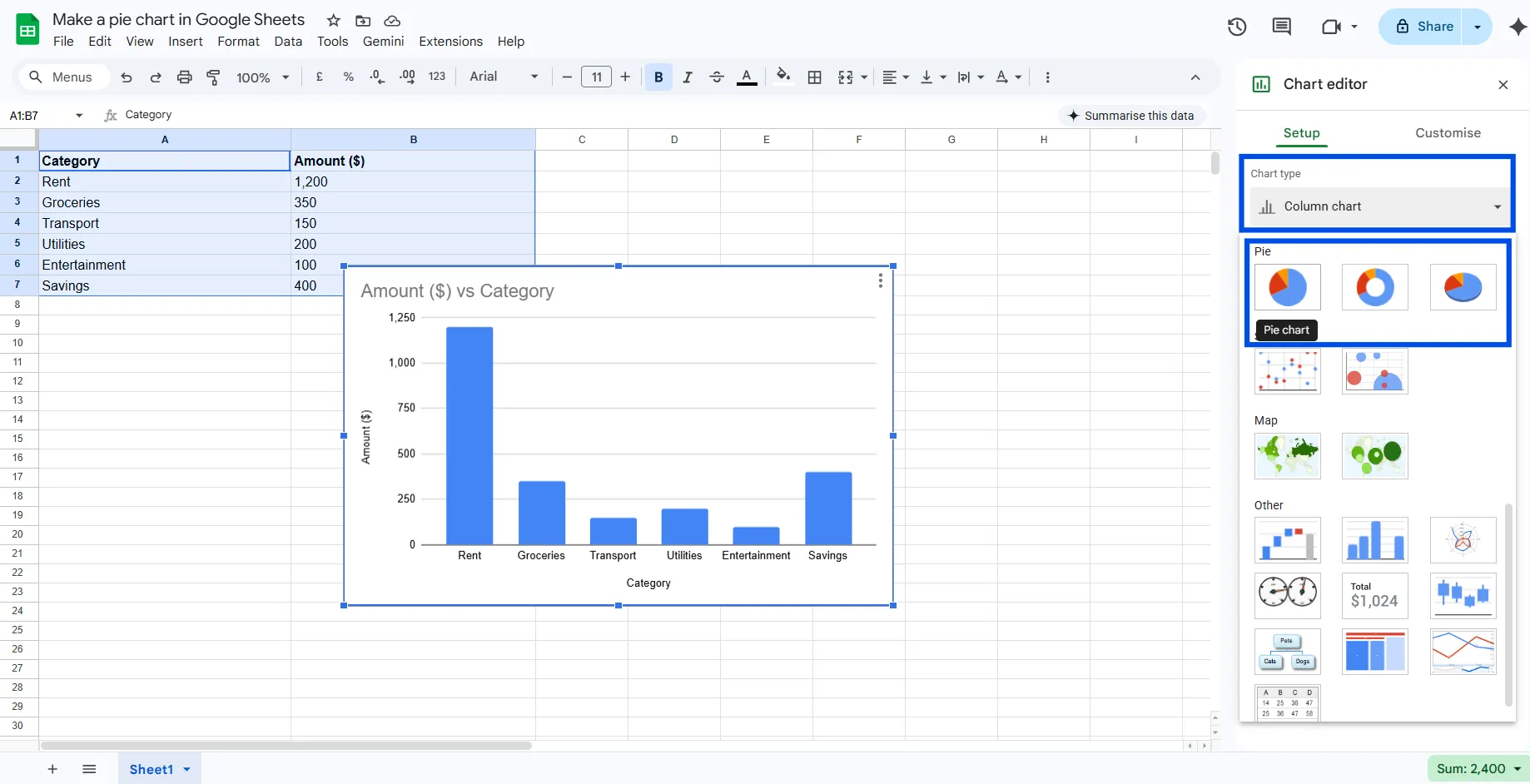Toggle Italic formatting button

coord(688,77)
